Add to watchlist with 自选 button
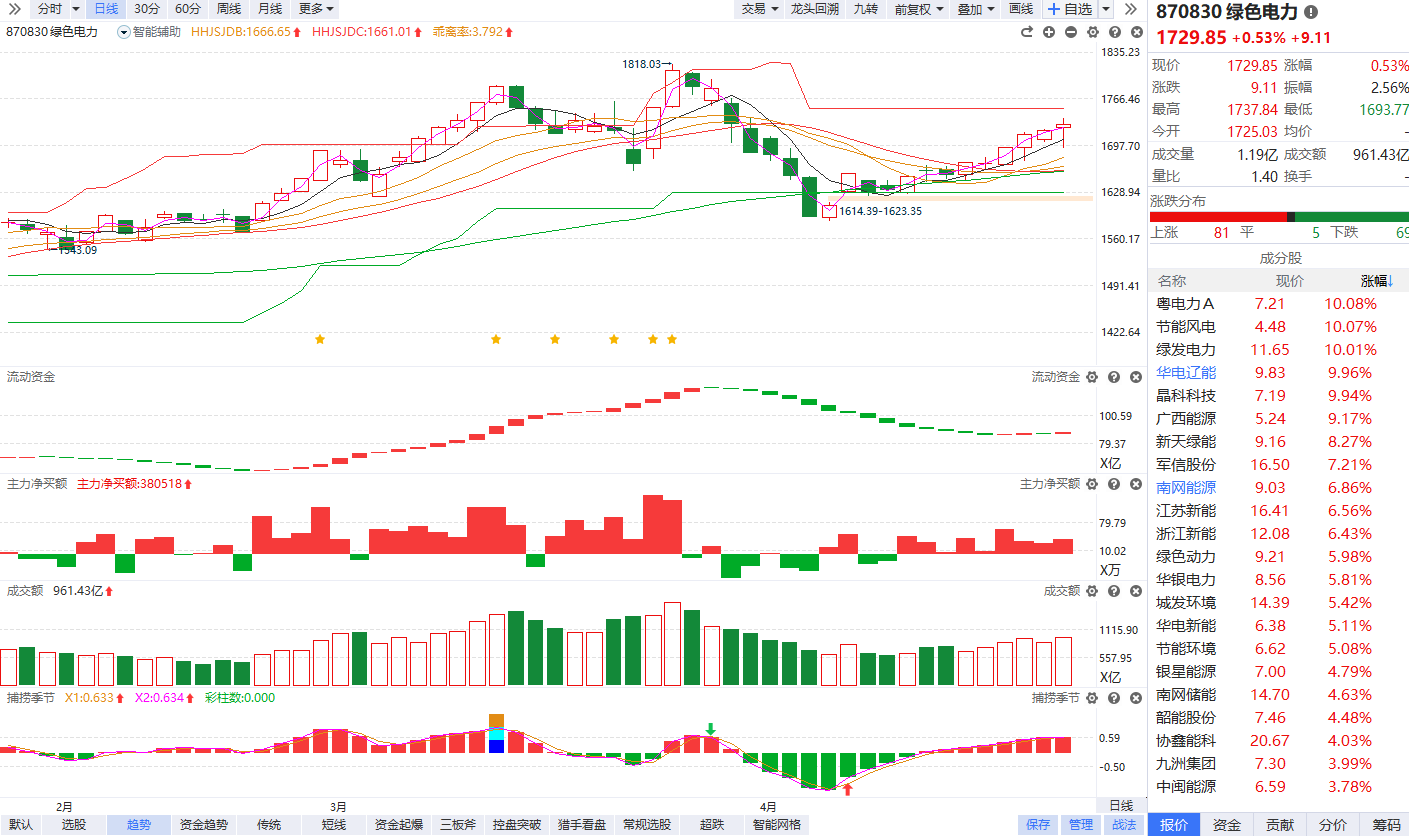 coord(1070,9)
